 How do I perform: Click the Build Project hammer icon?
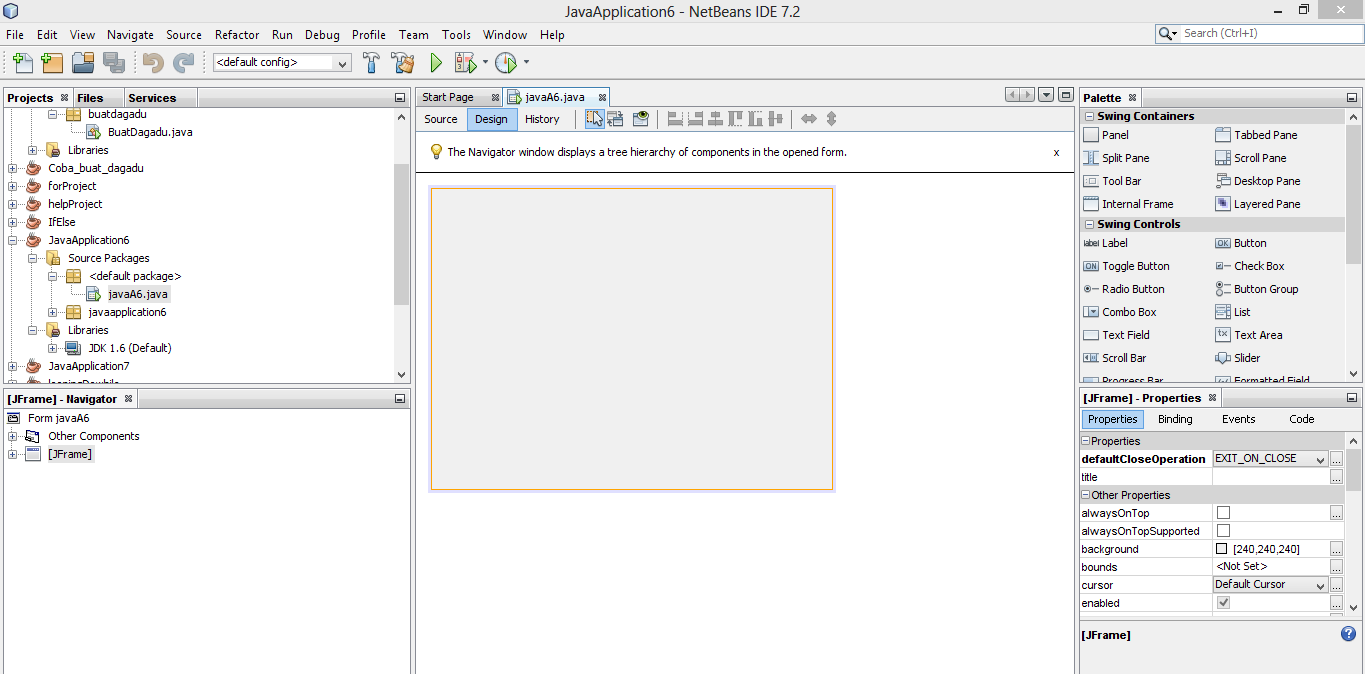pyautogui.click(x=370, y=62)
